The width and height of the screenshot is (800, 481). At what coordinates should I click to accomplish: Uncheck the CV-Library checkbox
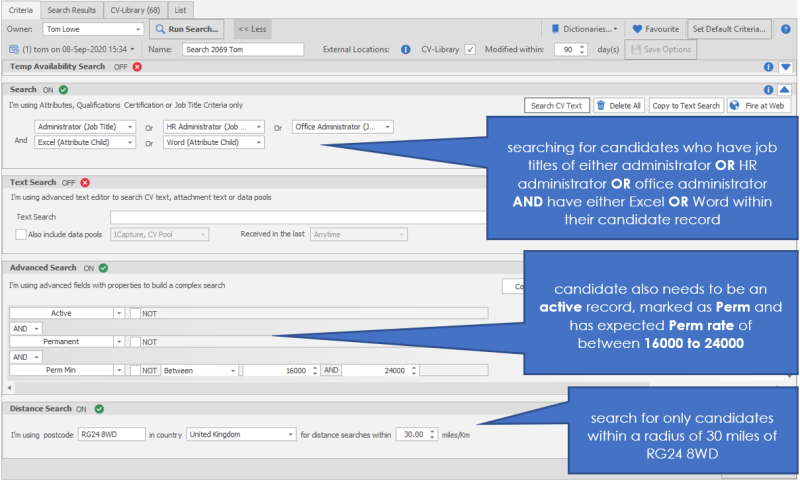tap(470, 49)
